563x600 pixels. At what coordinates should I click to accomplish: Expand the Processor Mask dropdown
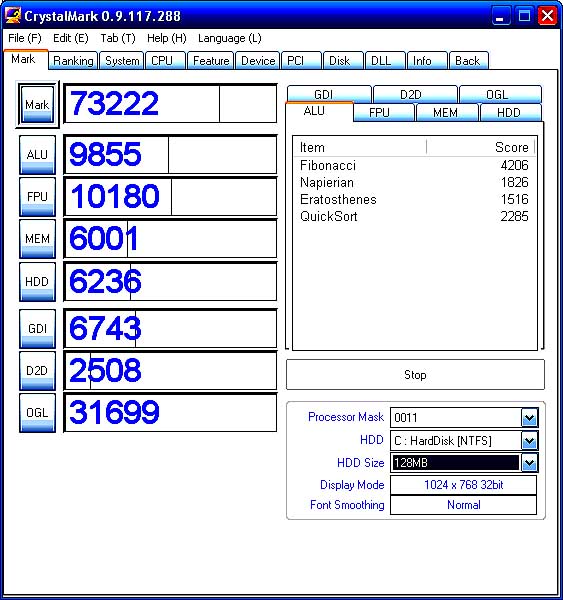click(x=529, y=417)
